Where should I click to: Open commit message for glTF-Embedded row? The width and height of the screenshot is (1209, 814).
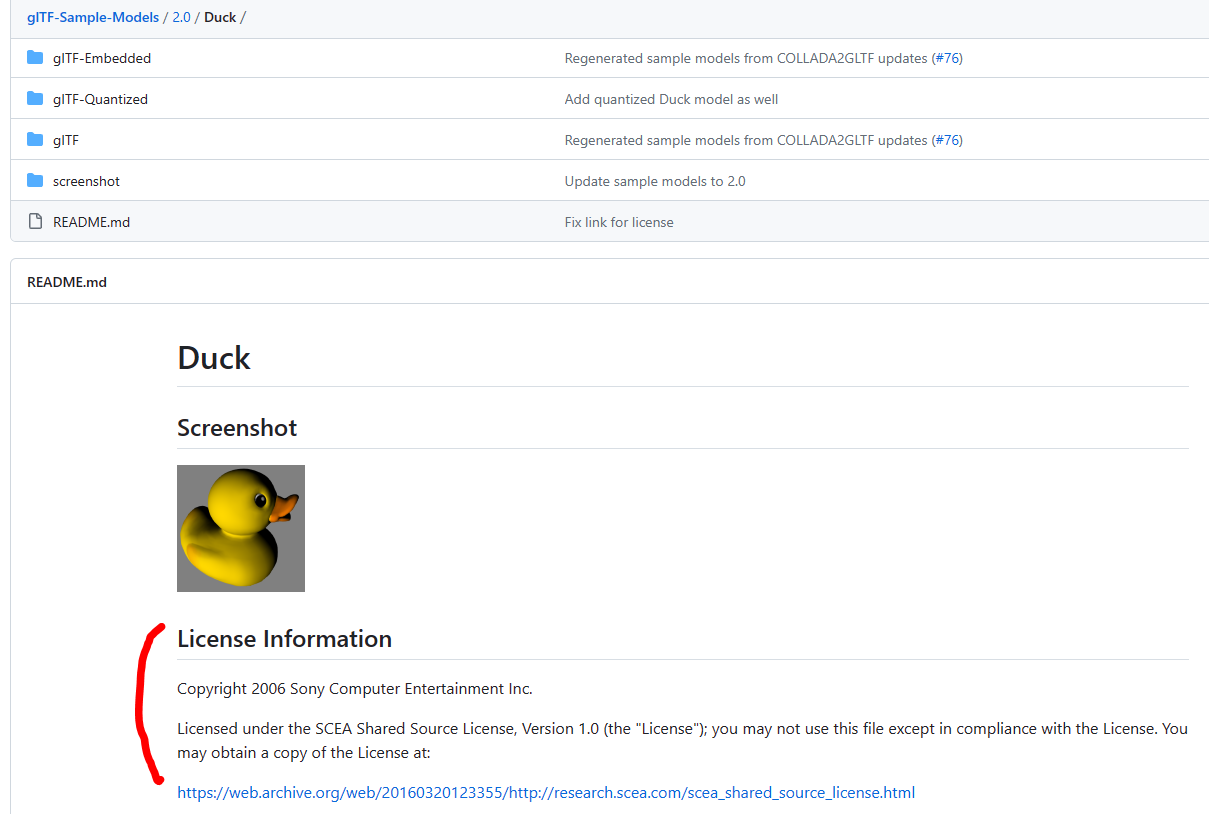pos(746,58)
